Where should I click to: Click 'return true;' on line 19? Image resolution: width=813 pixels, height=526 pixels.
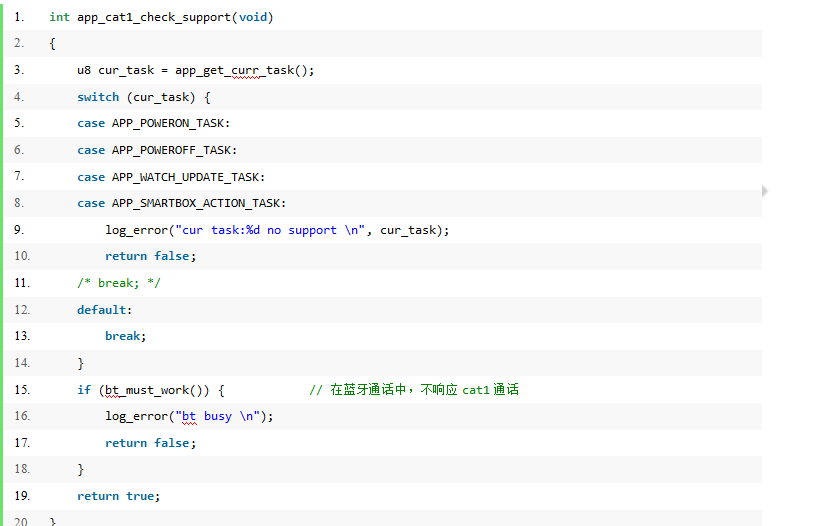click(x=119, y=496)
